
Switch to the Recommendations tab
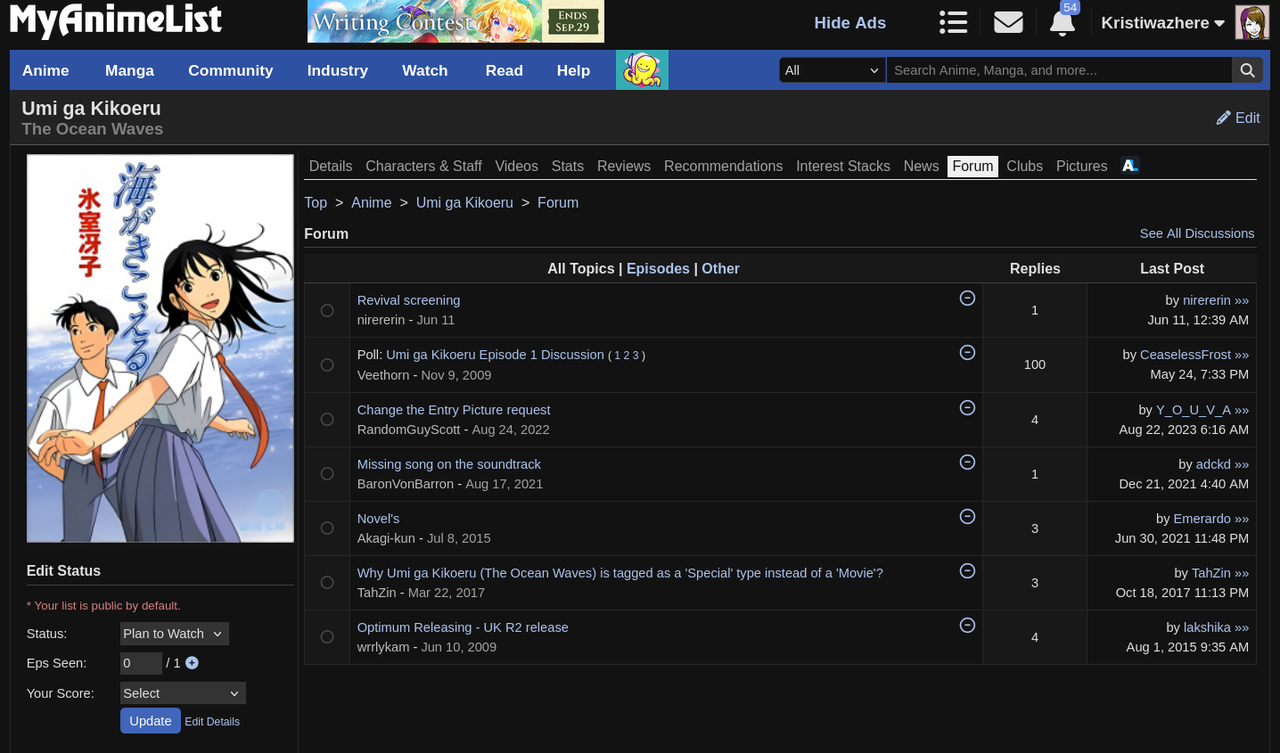pyautogui.click(x=723, y=166)
